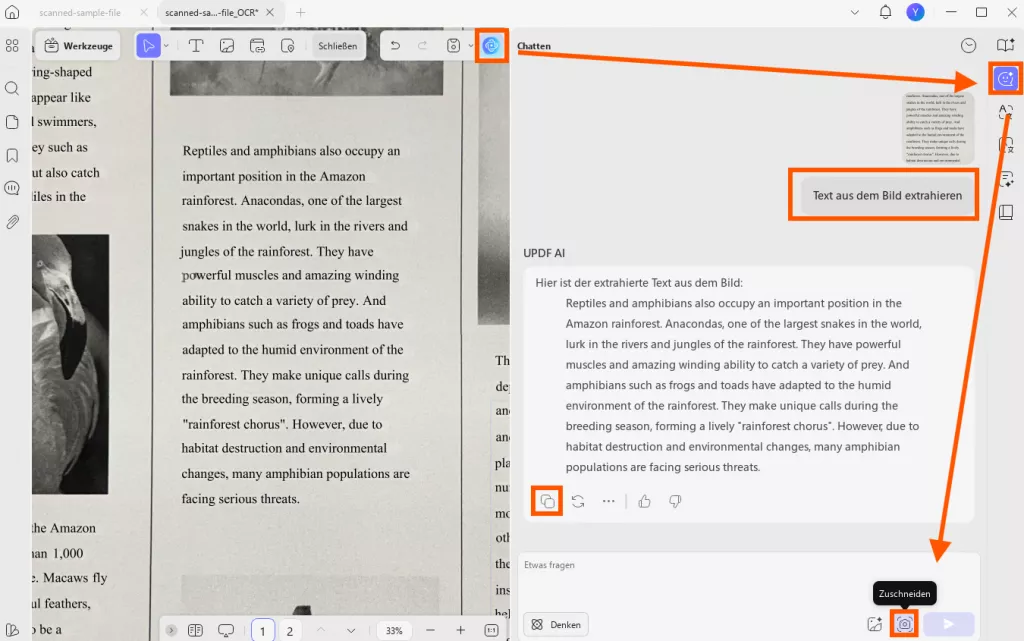Like the response with thumbs up
1024x641 pixels.
(645, 501)
